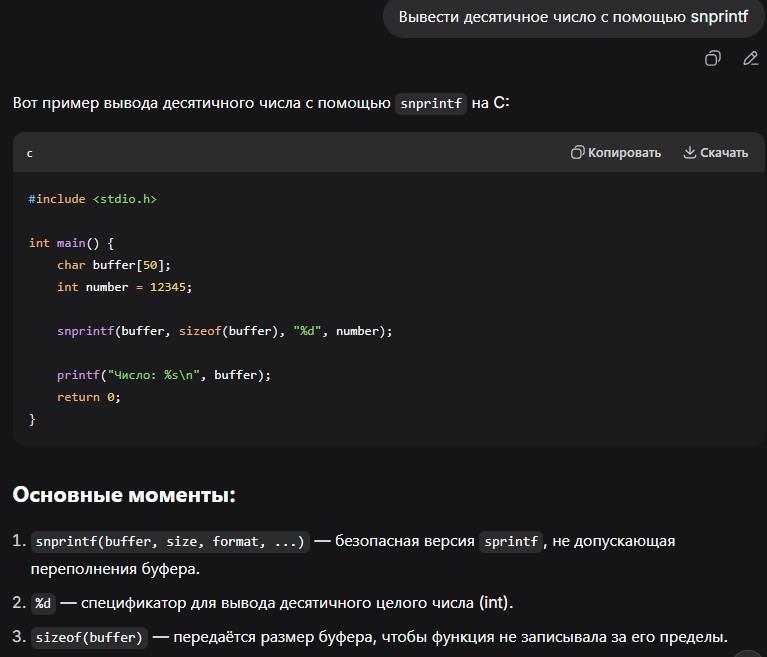Click the snprintf call line in code
Viewport: 767px width, 657px height.
(x=225, y=331)
